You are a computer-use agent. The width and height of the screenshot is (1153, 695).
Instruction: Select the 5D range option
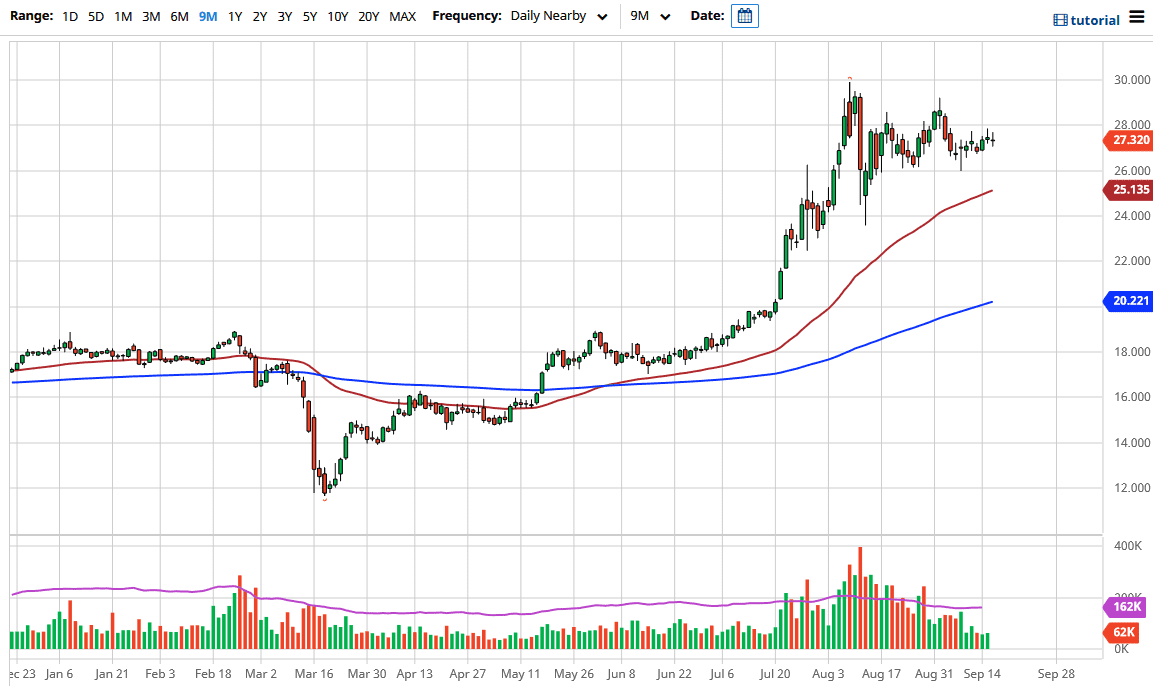pos(96,17)
